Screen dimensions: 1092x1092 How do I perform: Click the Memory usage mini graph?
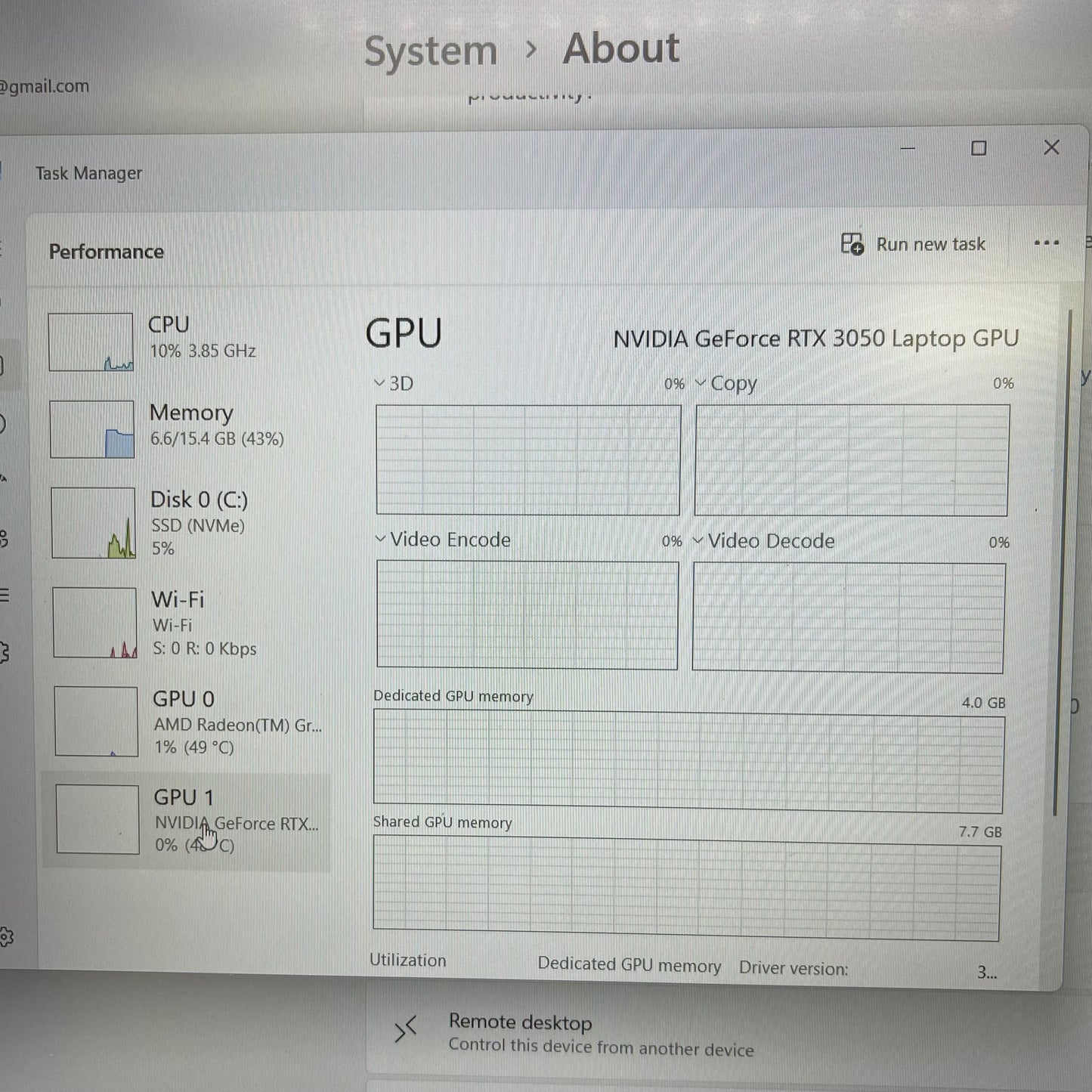[91, 428]
